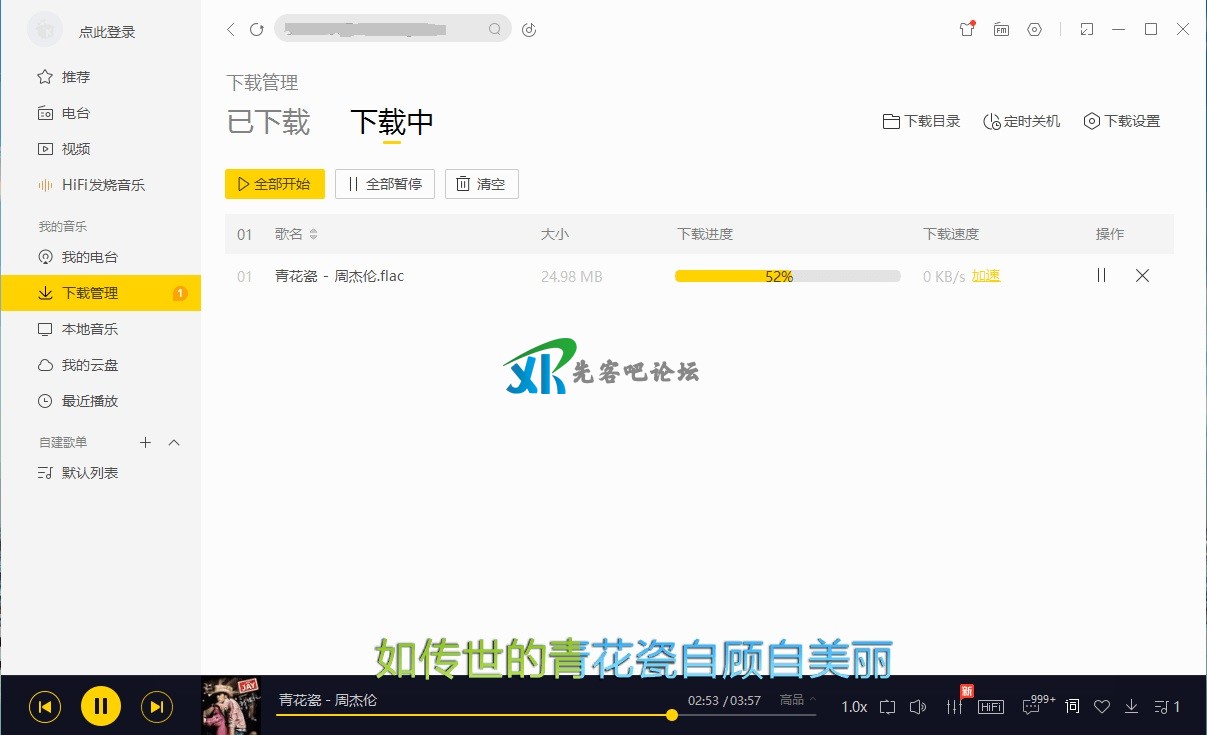Toggle the loop playback mode icon
The width and height of the screenshot is (1207, 735).
[887, 707]
